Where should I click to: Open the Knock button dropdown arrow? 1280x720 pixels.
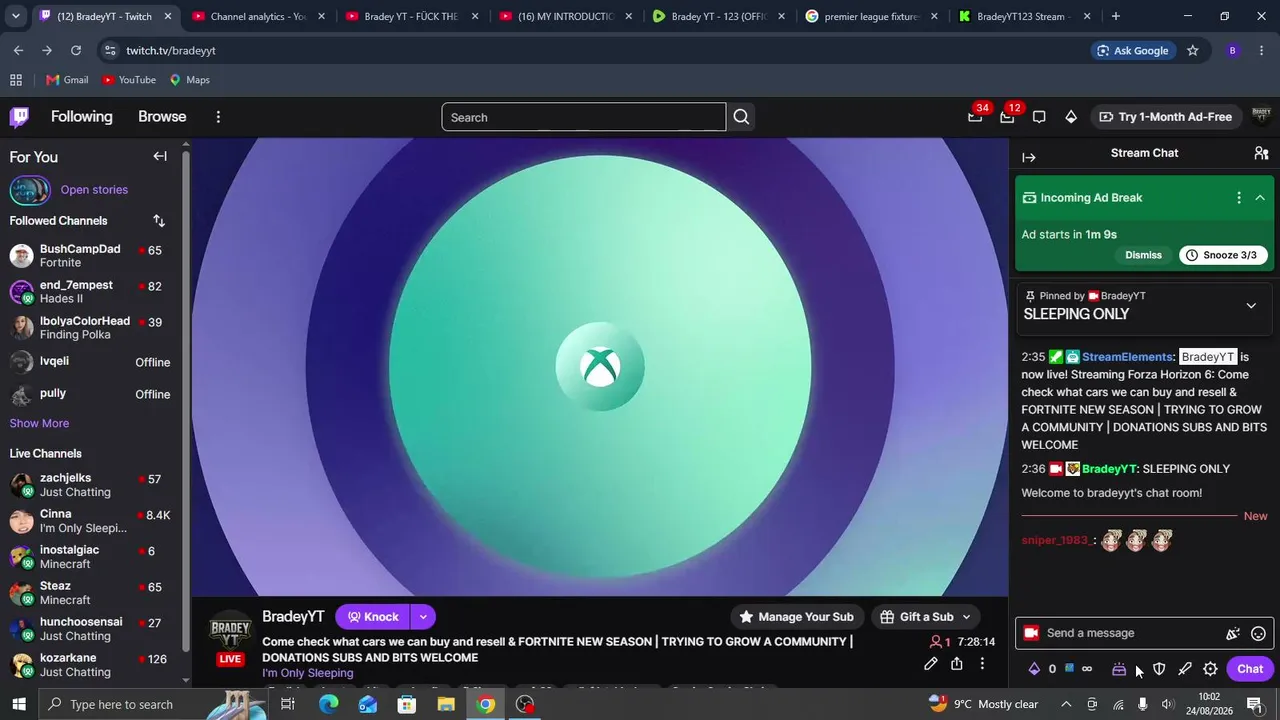(x=423, y=617)
